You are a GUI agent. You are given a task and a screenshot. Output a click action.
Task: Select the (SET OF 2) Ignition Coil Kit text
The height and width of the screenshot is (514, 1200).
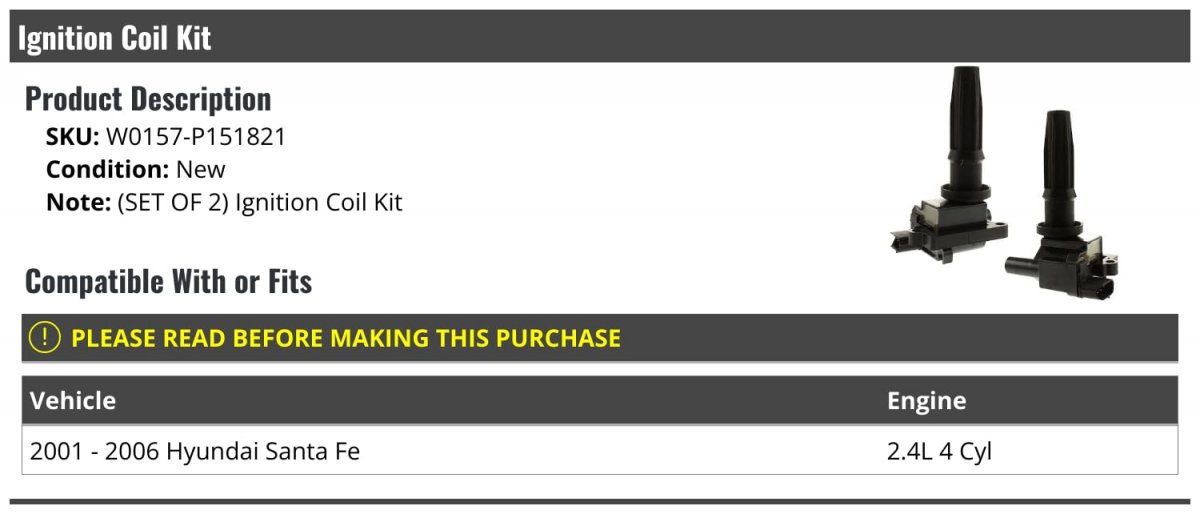(x=260, y=203)
